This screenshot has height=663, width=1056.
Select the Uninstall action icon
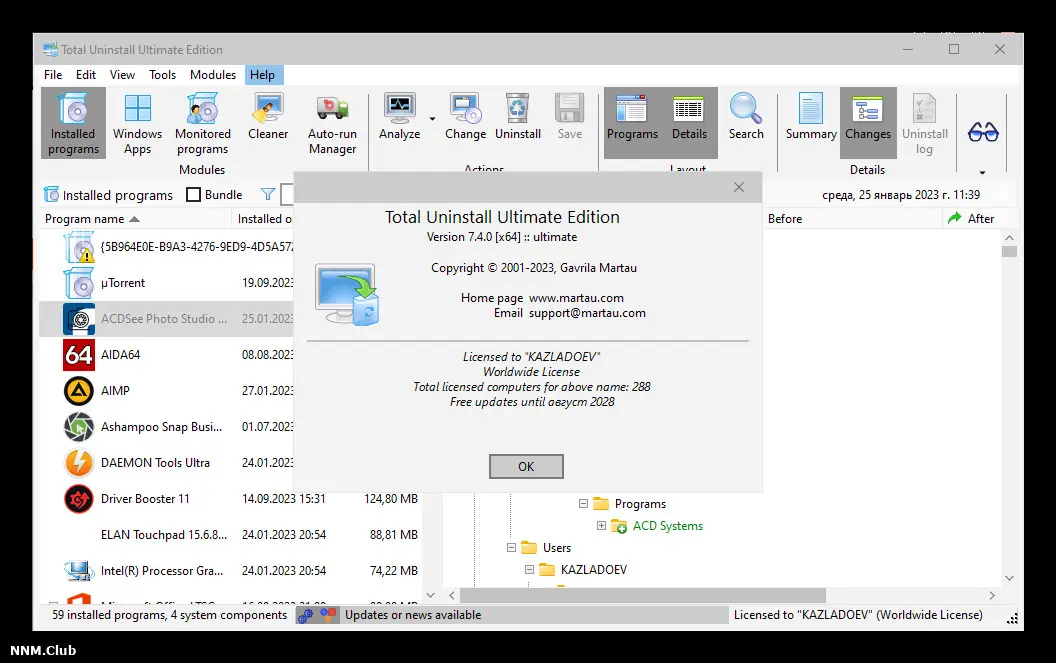[517, 120]
